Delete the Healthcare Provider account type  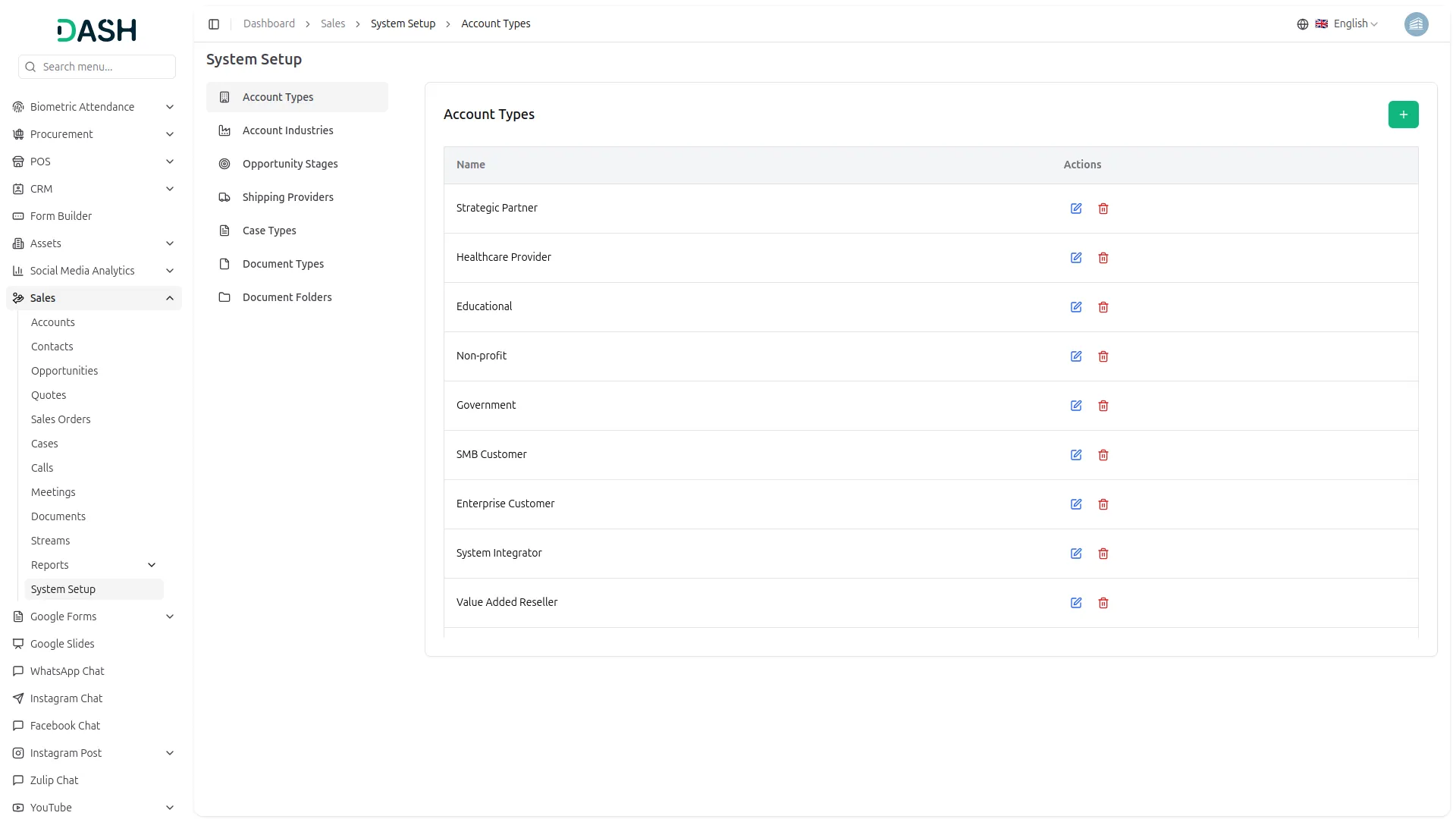coord(1103,258)
